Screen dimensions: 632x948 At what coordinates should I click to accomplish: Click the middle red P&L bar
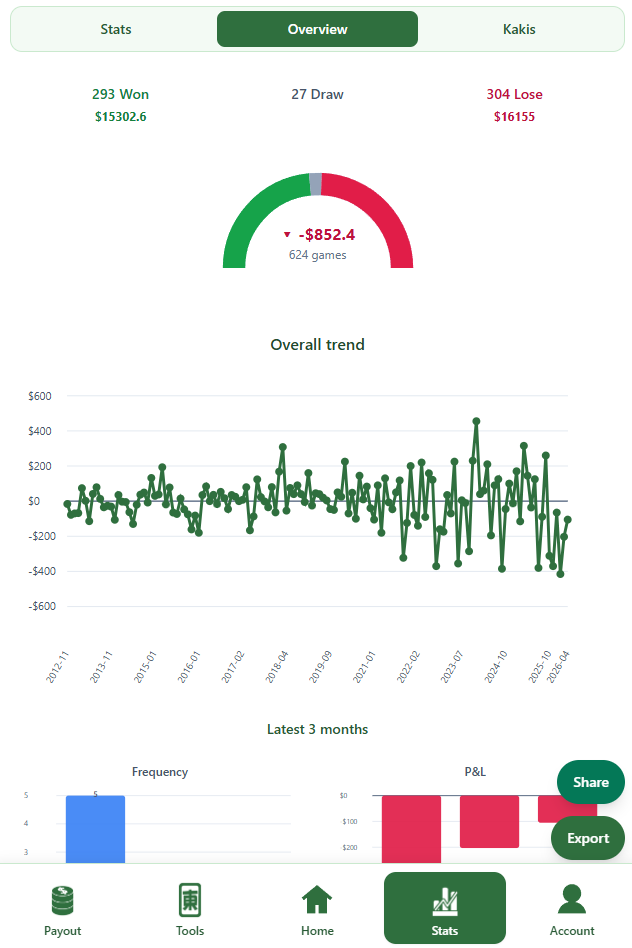[489, 821]
